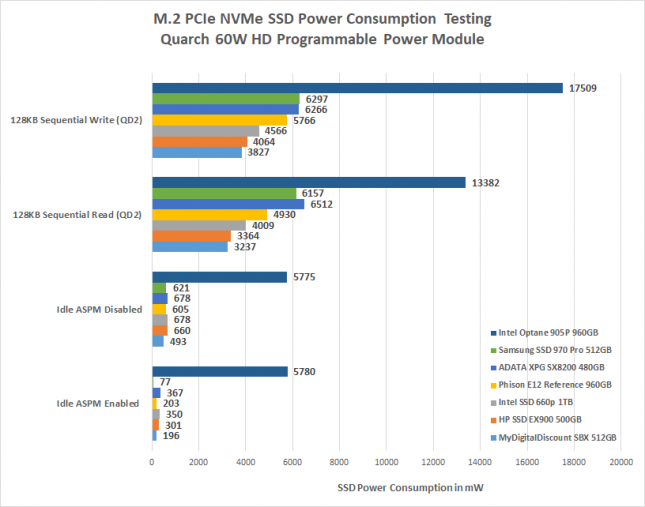The image size is (645, 507).
Task: Click the Idle ASPM Enabled category label
Action: coord(97,404)
